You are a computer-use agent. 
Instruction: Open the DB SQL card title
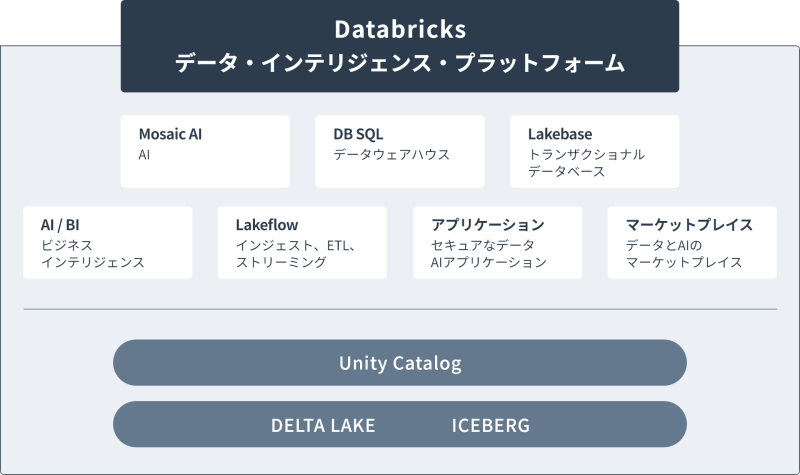click(358, 134)
